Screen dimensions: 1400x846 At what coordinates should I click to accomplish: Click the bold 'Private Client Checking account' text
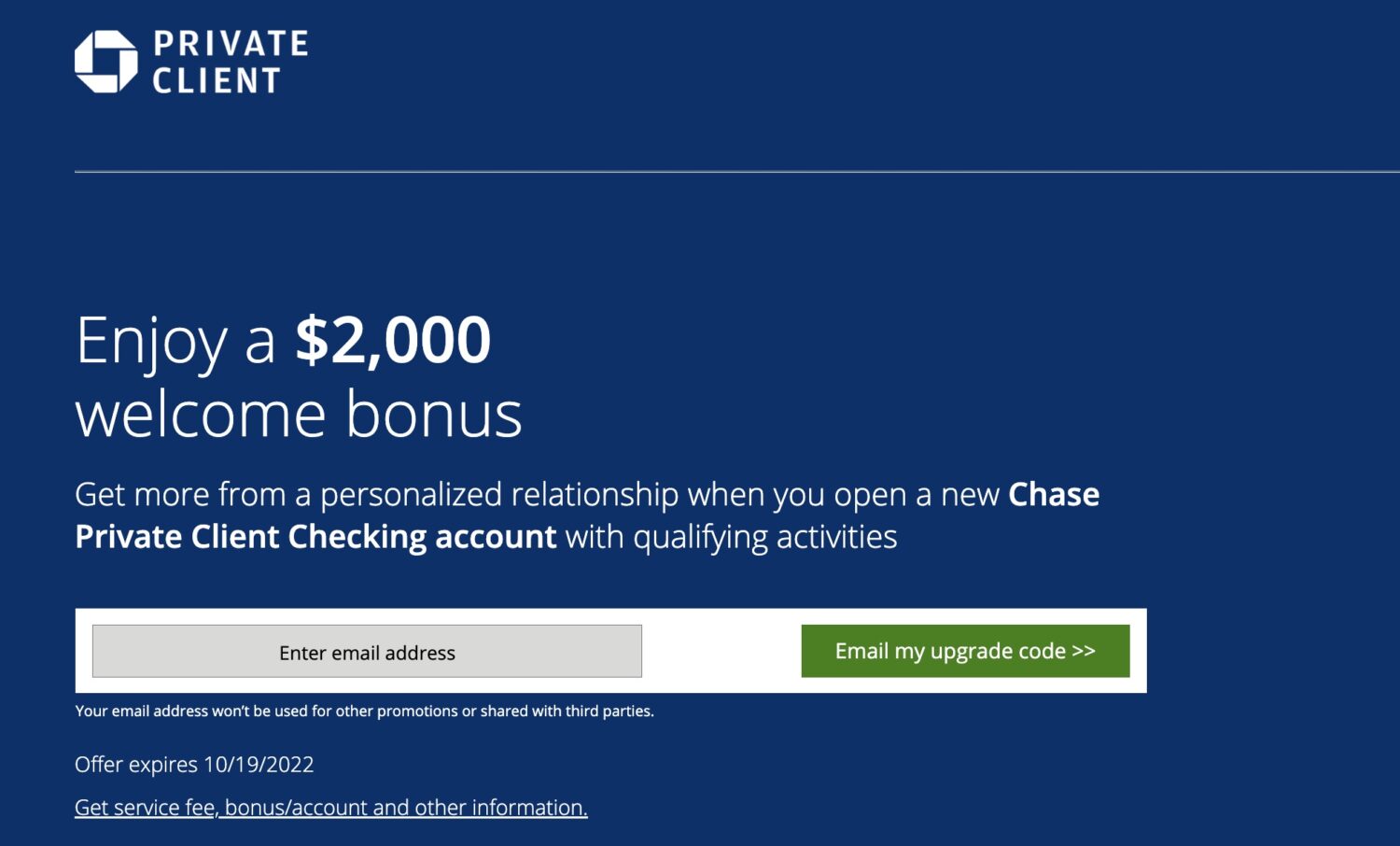[315, 537]
